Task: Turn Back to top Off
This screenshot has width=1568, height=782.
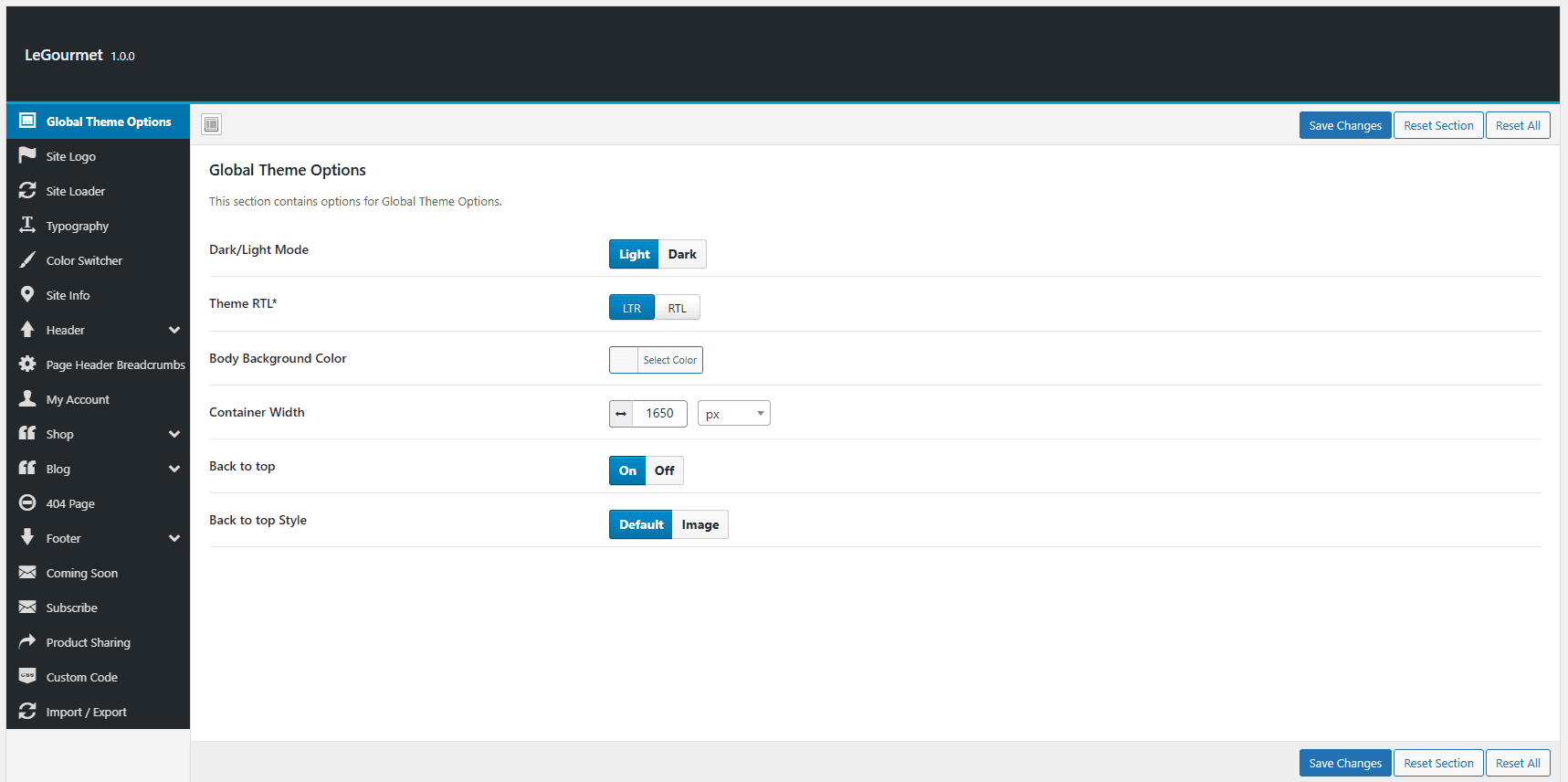Action: pyautogui.click(x=664, y=470)
